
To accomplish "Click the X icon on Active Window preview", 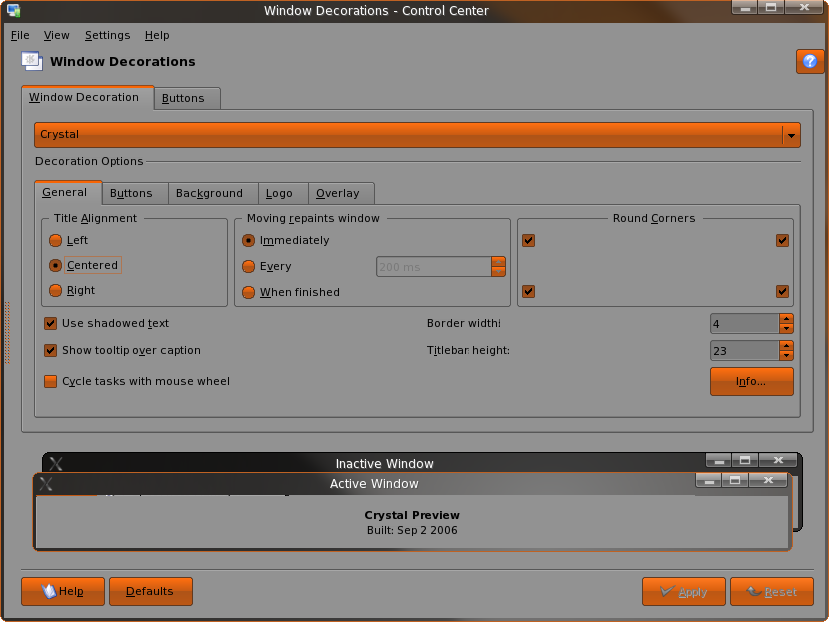I will coord(46,483).
